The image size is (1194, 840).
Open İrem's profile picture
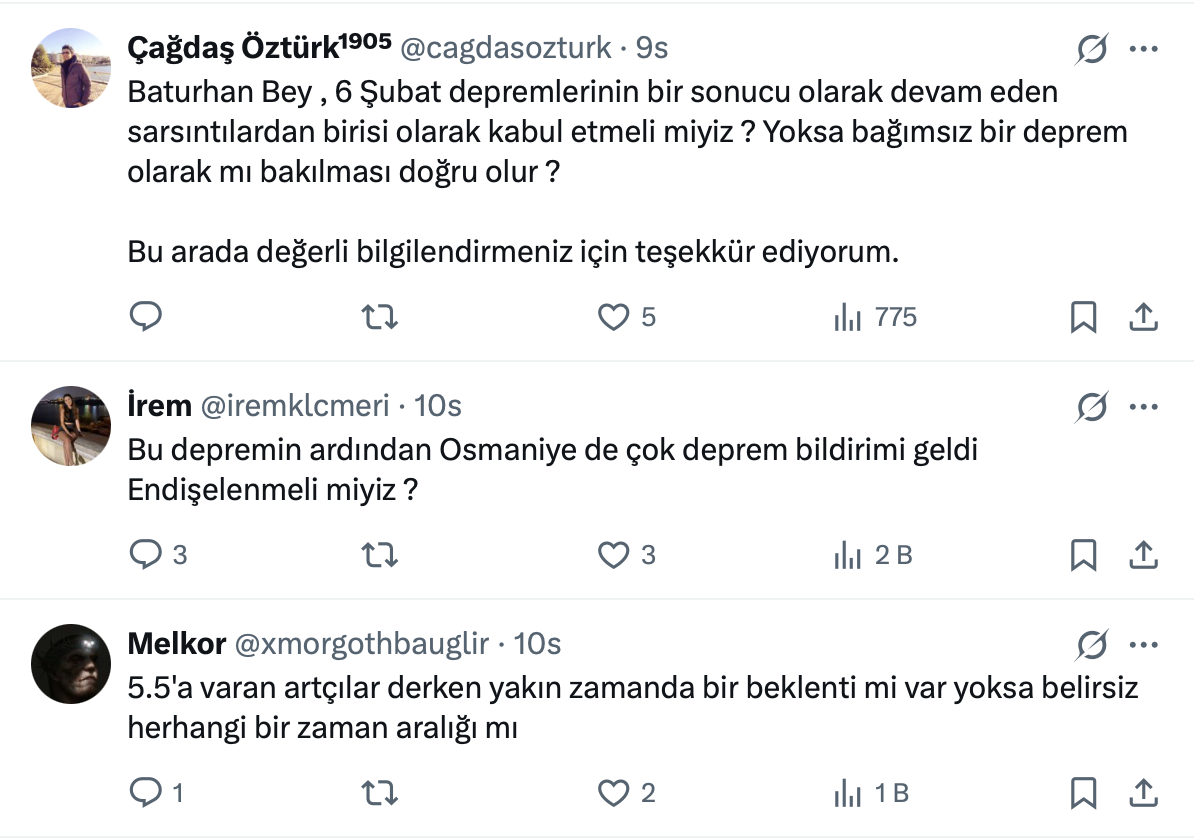[70, 425]
